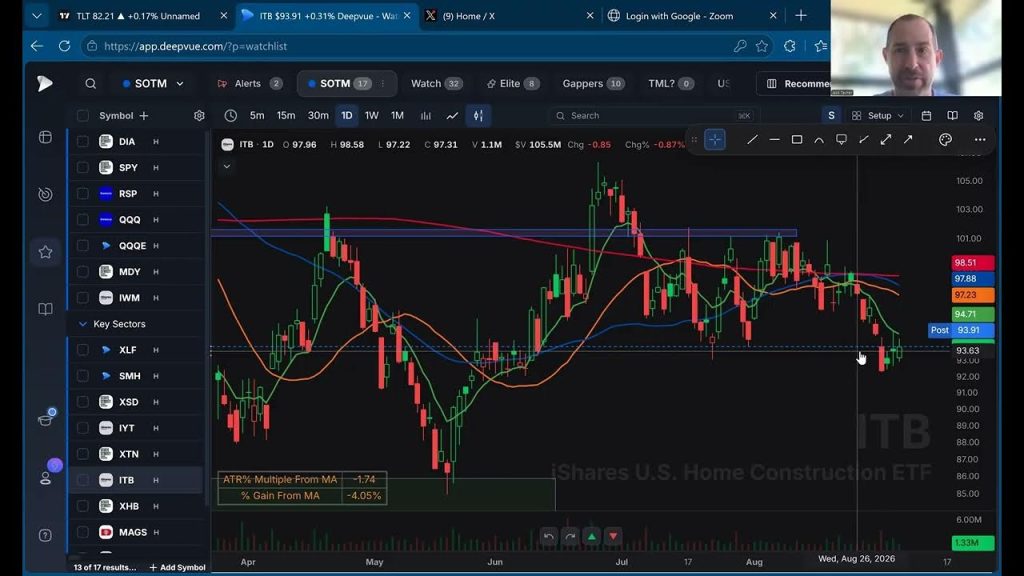Select the 1W timeframe button
This screenshot has height=576, width=1024.
(372, 116)
